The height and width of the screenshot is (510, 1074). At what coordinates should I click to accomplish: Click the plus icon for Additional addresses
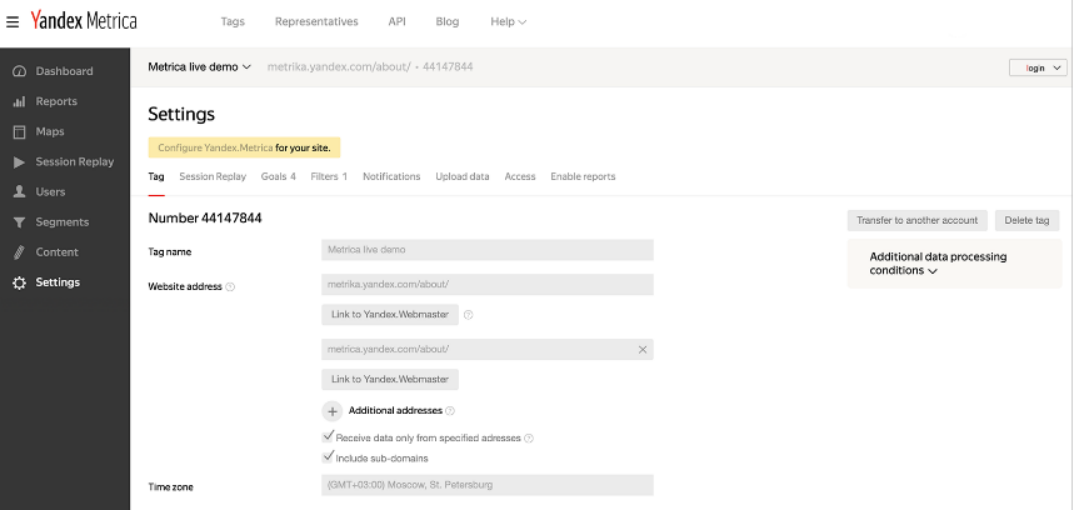pyautogui.click(x=333, y=410)
